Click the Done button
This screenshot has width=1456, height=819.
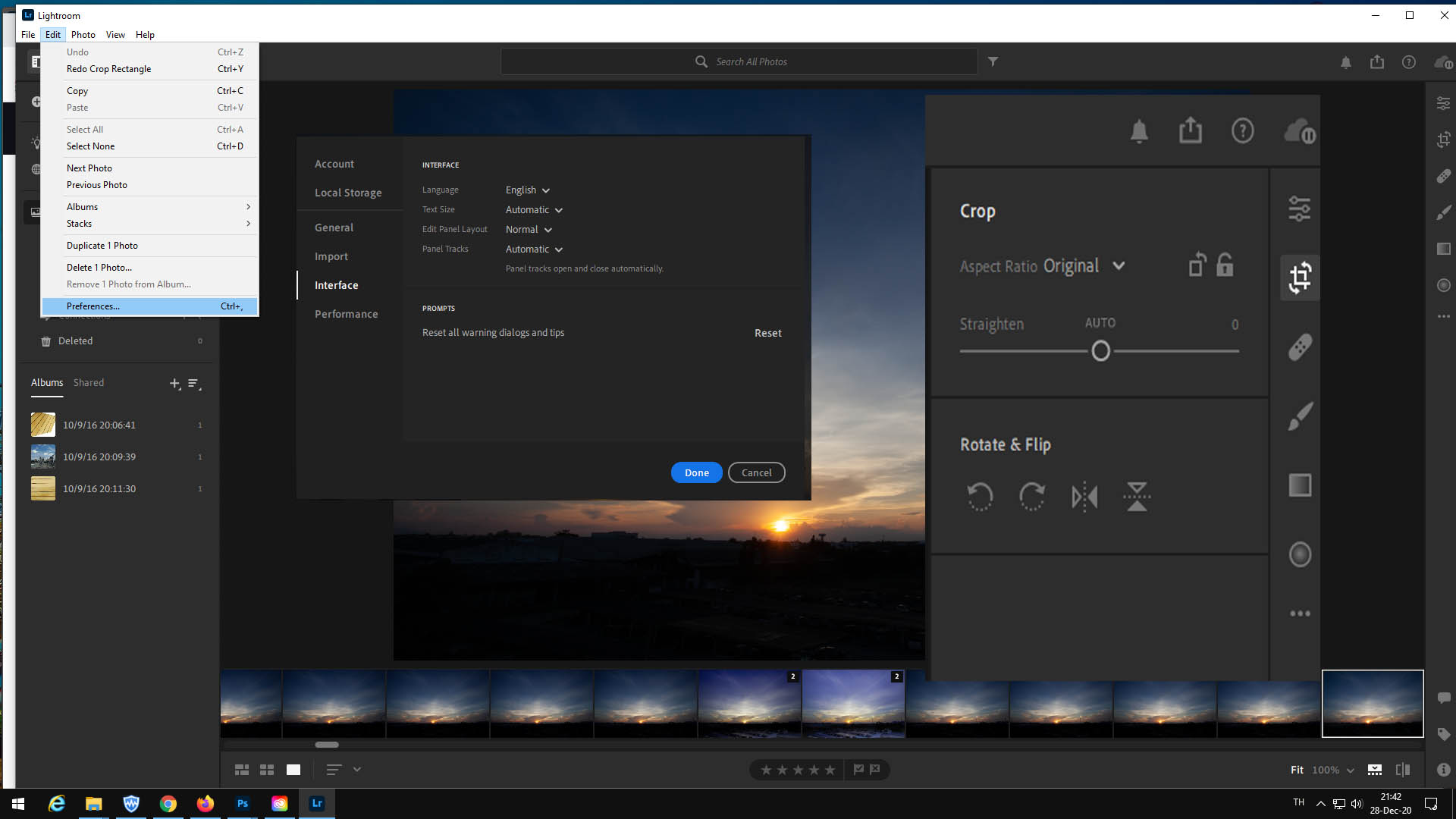(696, 472)
